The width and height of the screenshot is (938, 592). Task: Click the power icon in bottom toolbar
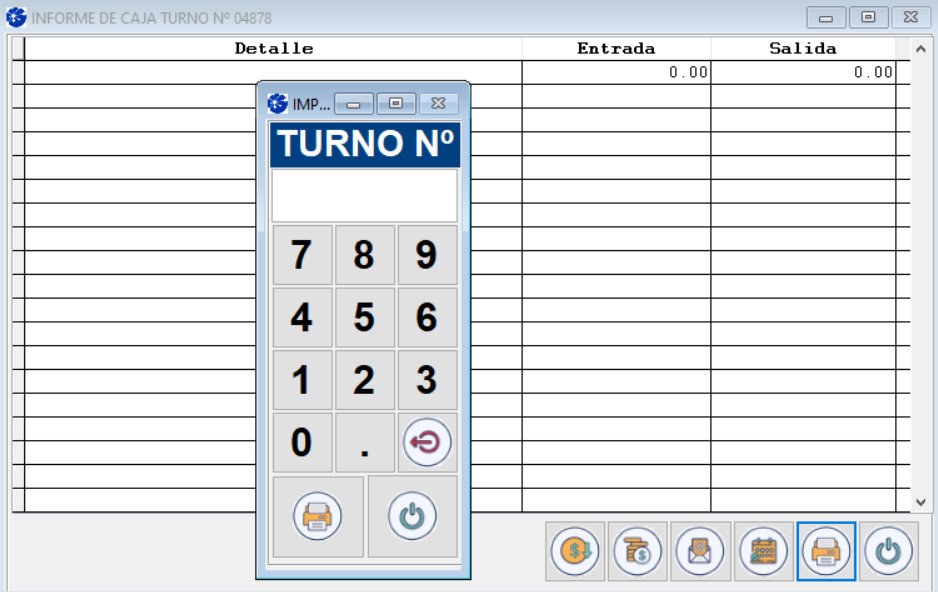(888, 551)
